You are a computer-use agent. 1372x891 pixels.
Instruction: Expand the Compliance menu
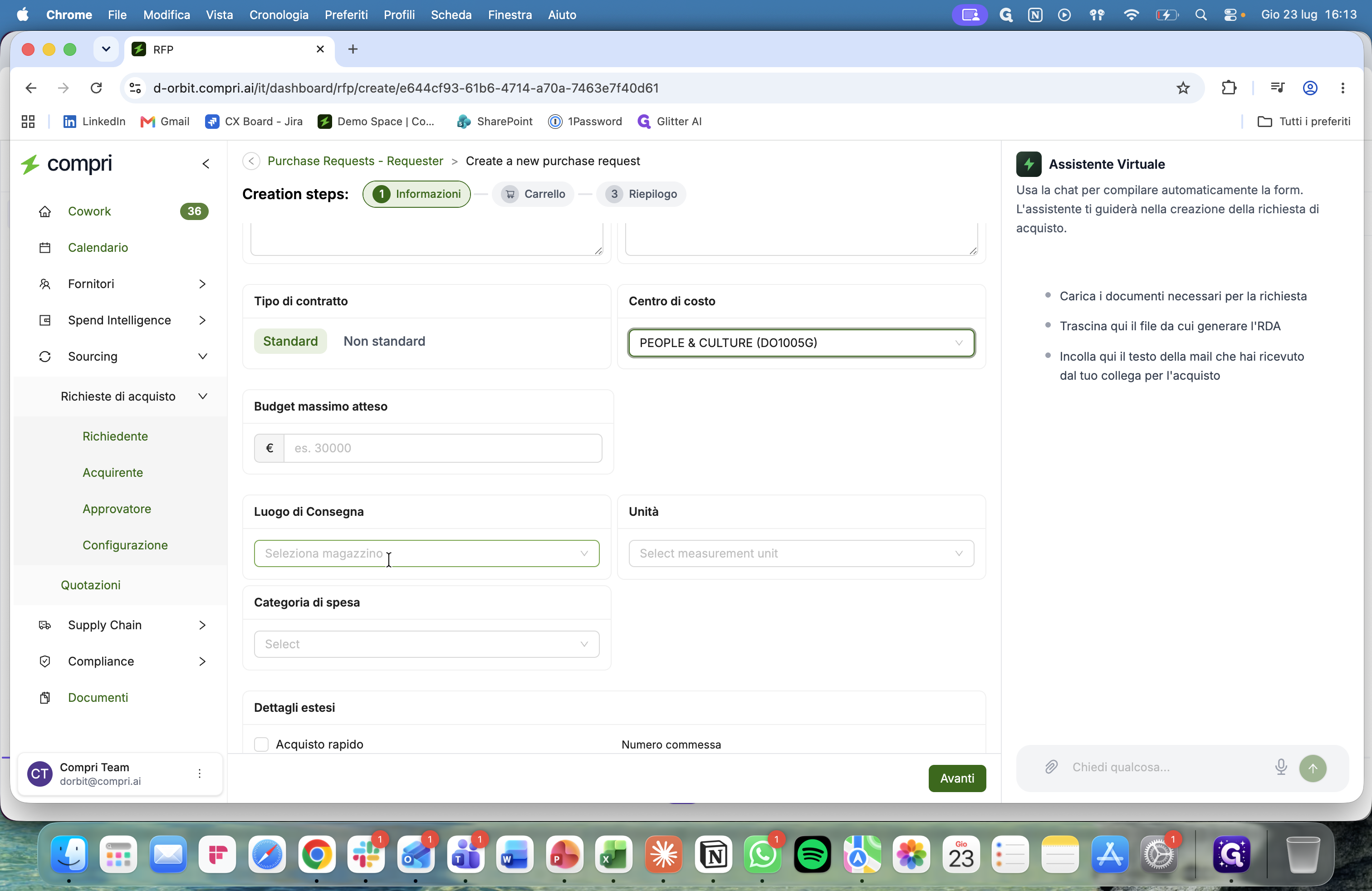(x=202, y=661)
